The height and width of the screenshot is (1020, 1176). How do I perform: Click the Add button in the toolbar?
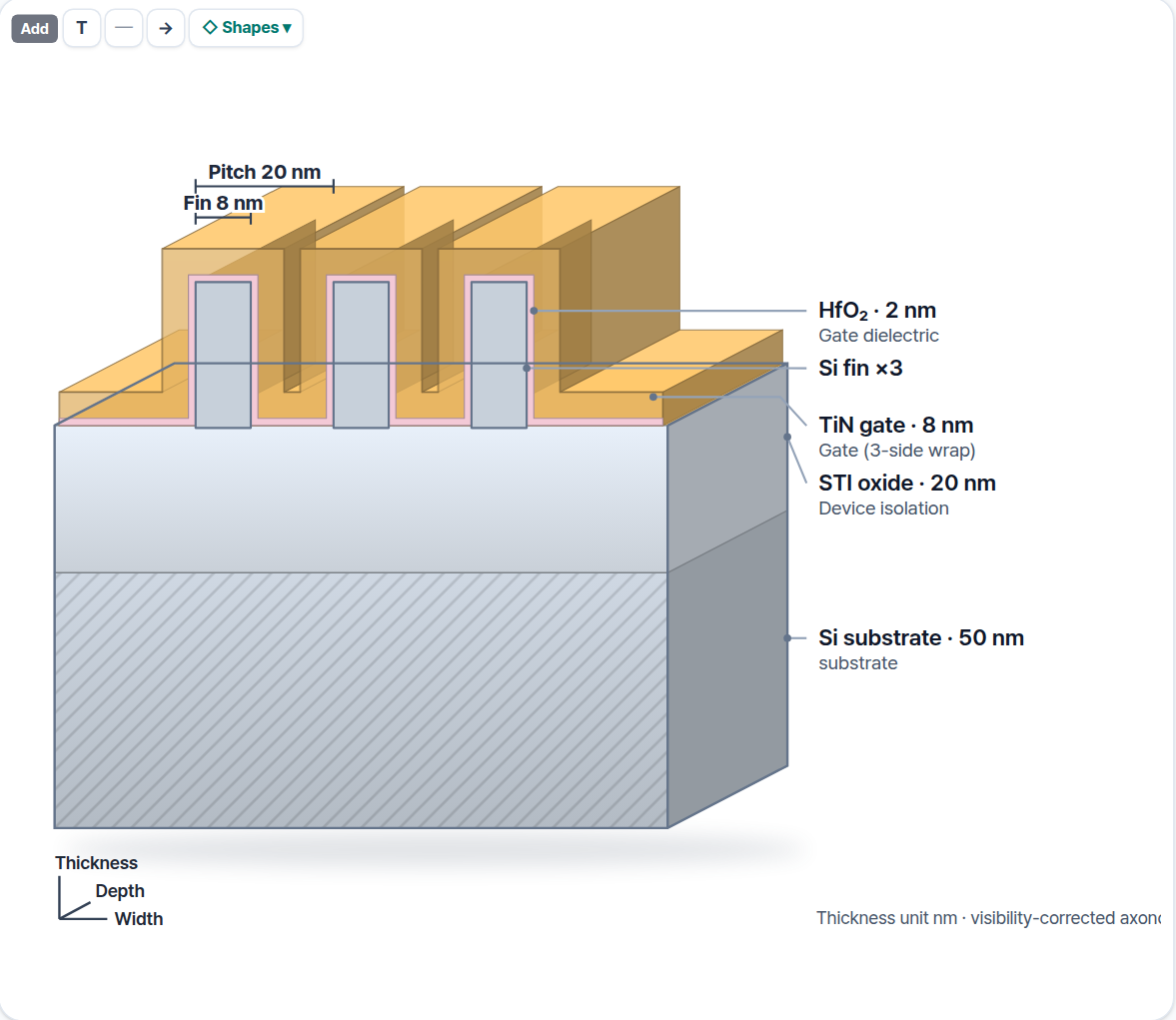pos(35,29)
